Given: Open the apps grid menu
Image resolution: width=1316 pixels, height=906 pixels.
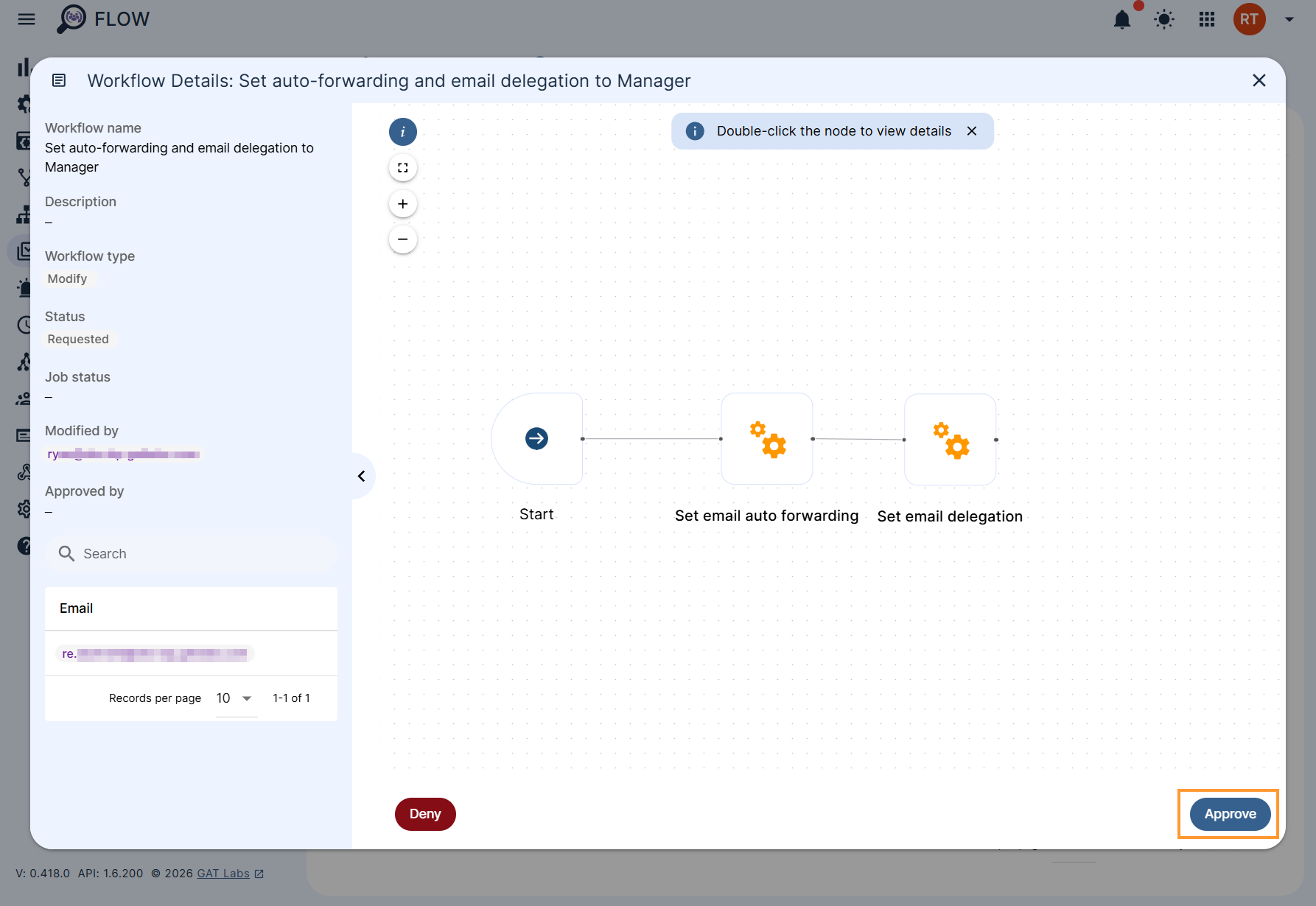Looking at the screenshot, I should point(1207,20).
